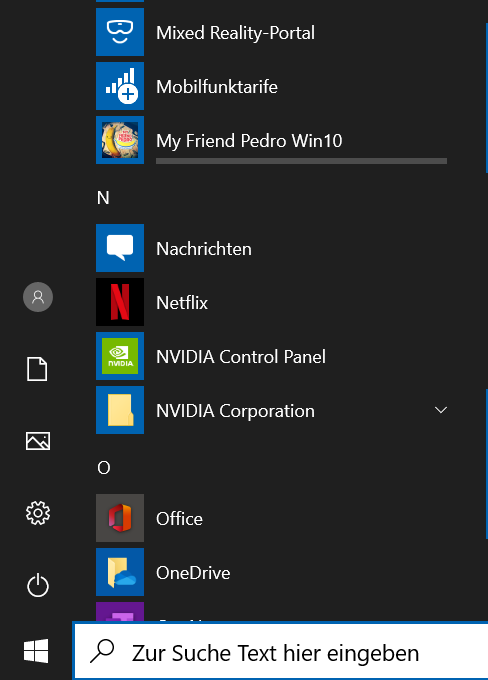This screenshot has height=680, width=488.
Task: Click the NVIDIA Corporation folder icon
Action: click(120, 410)
